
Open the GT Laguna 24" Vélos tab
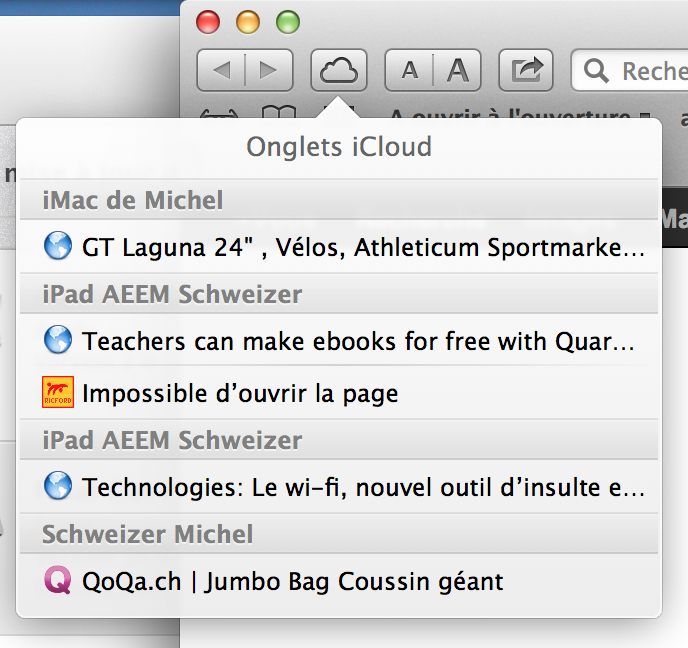[x=362, y=247]
